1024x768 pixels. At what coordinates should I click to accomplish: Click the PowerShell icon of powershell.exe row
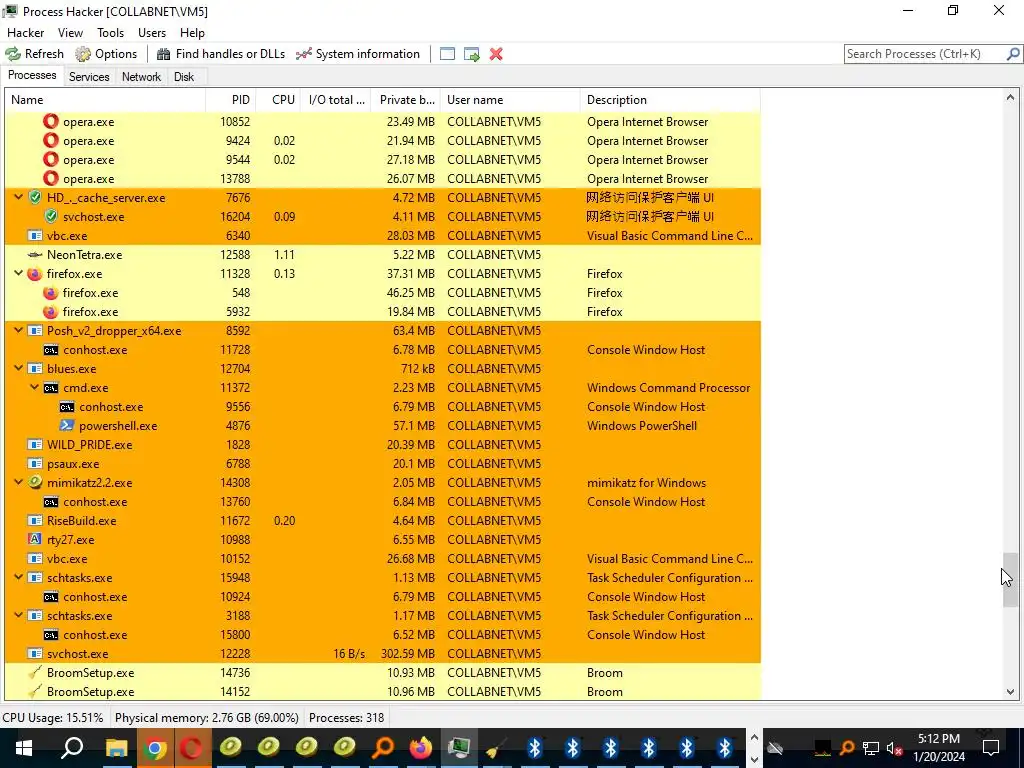(67, 425)
